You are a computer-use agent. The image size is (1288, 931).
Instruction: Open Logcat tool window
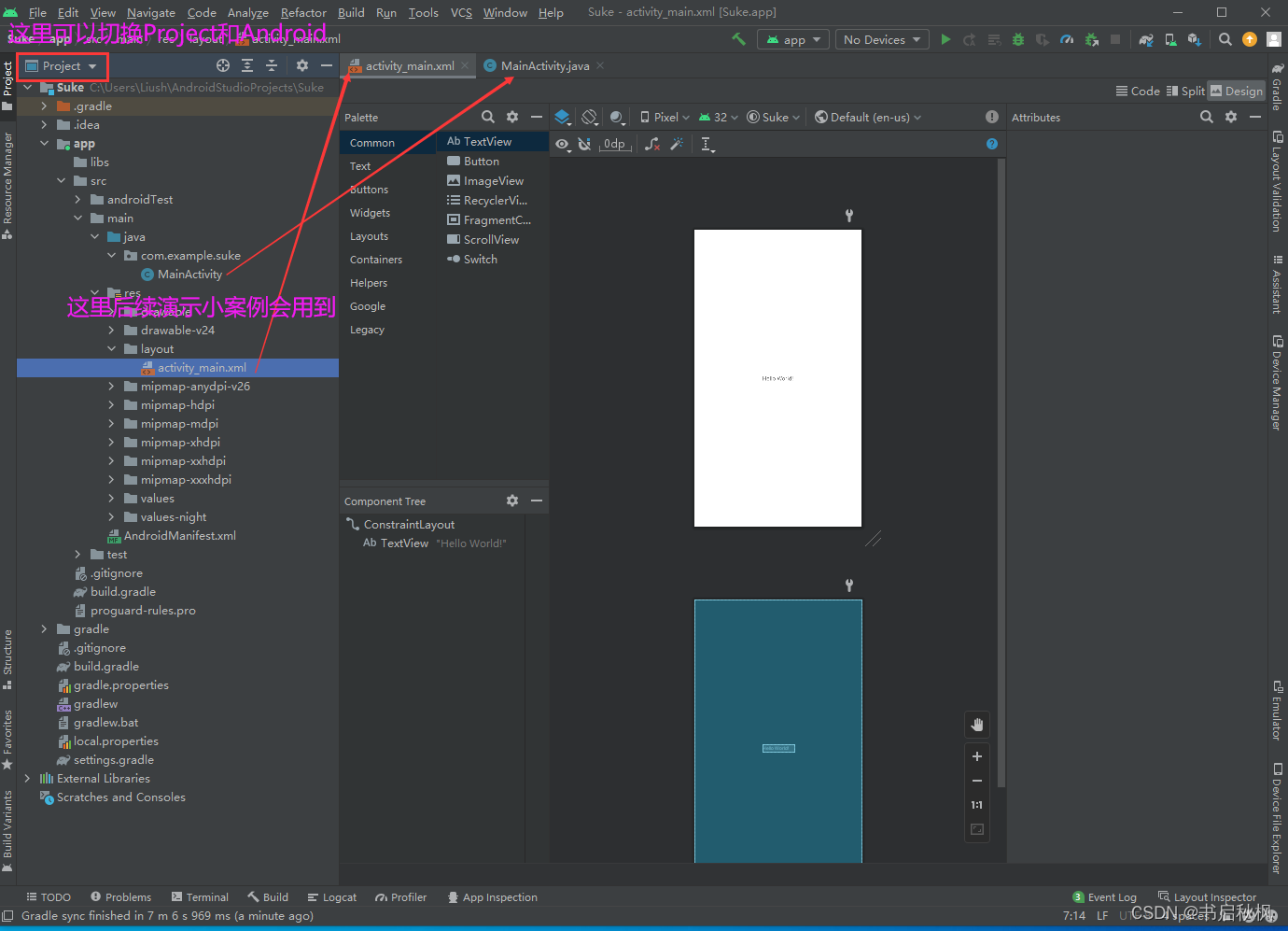[332, 897]
